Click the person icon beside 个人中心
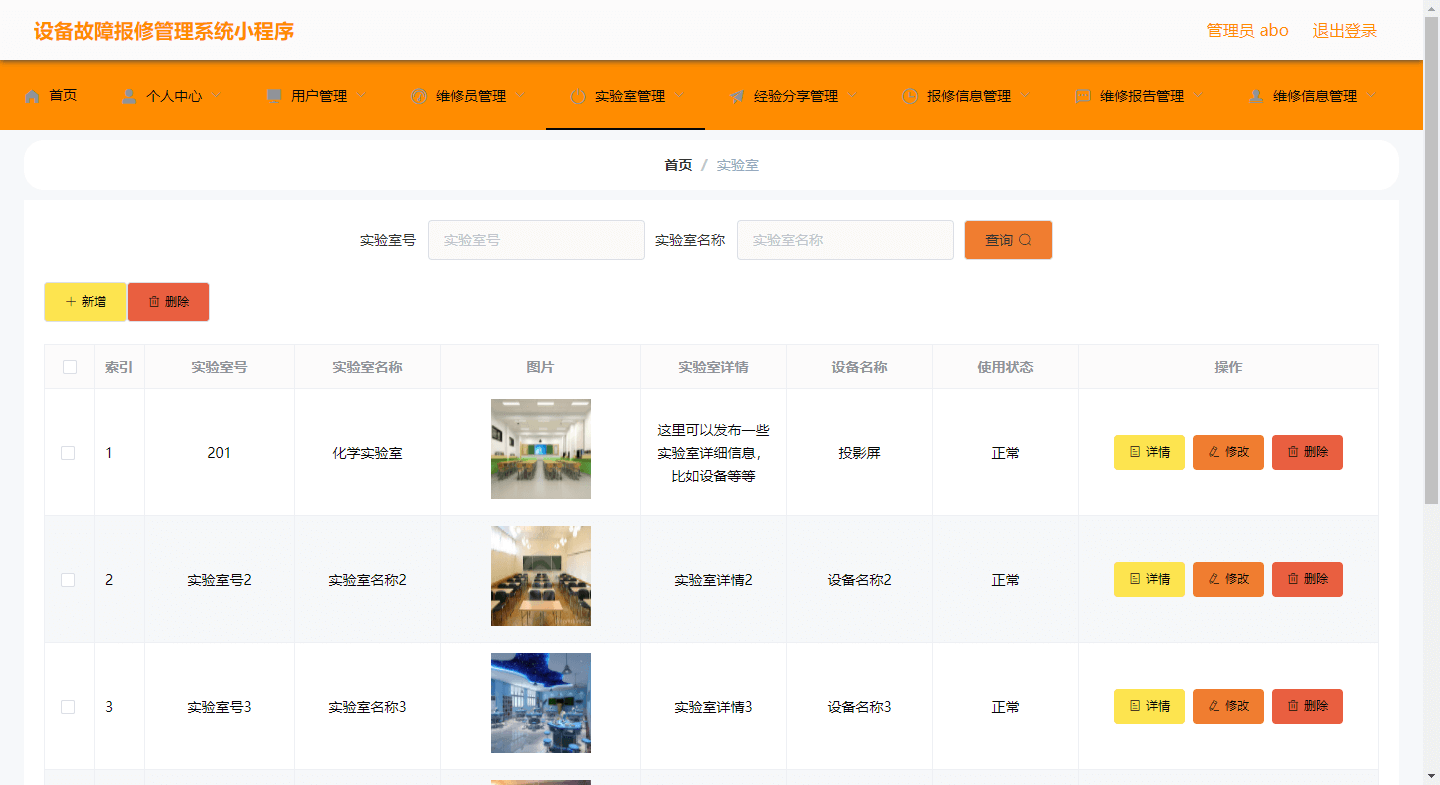 tap(128, 96)
